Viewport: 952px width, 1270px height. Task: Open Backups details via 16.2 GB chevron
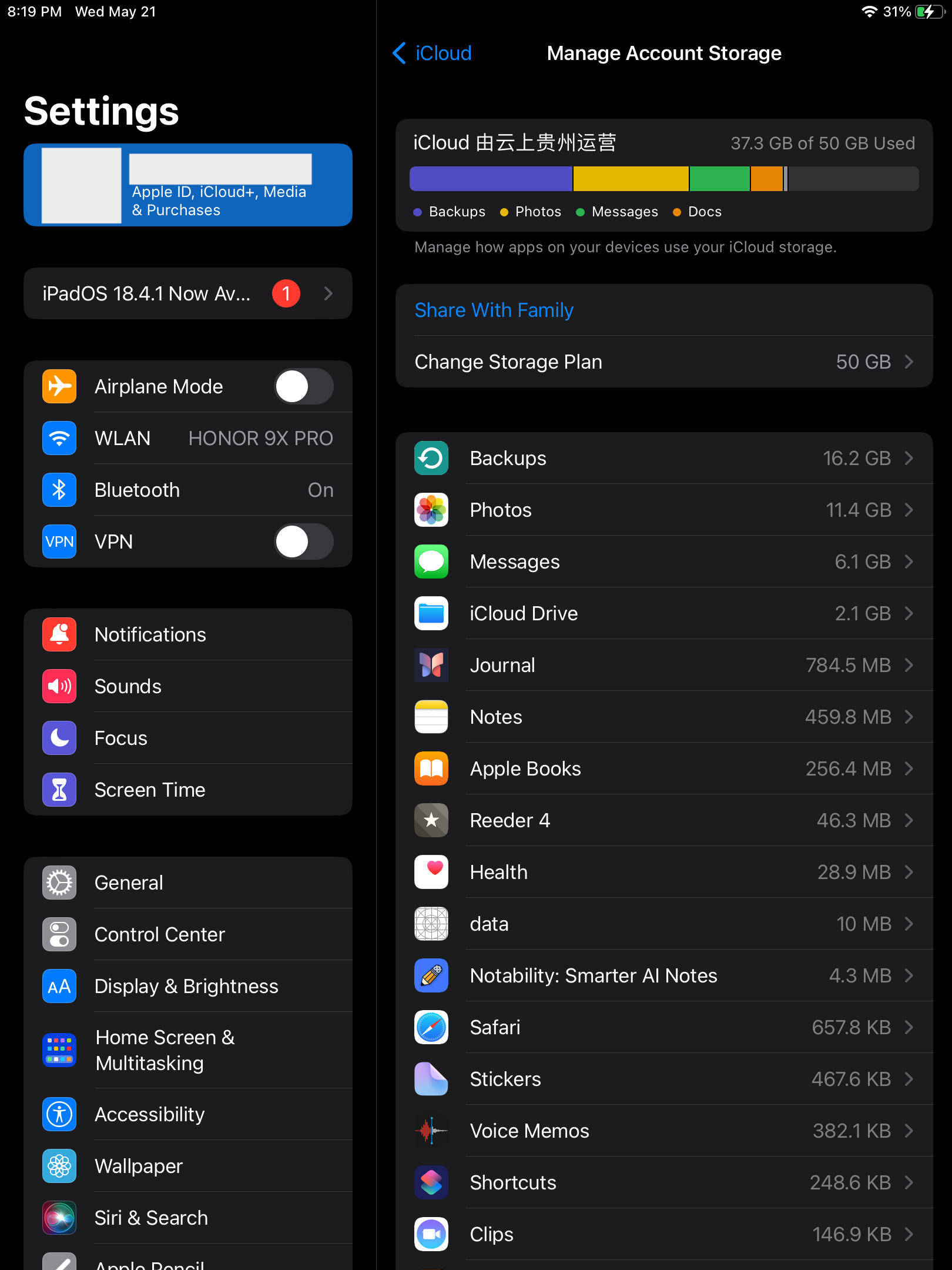(909, 458)
